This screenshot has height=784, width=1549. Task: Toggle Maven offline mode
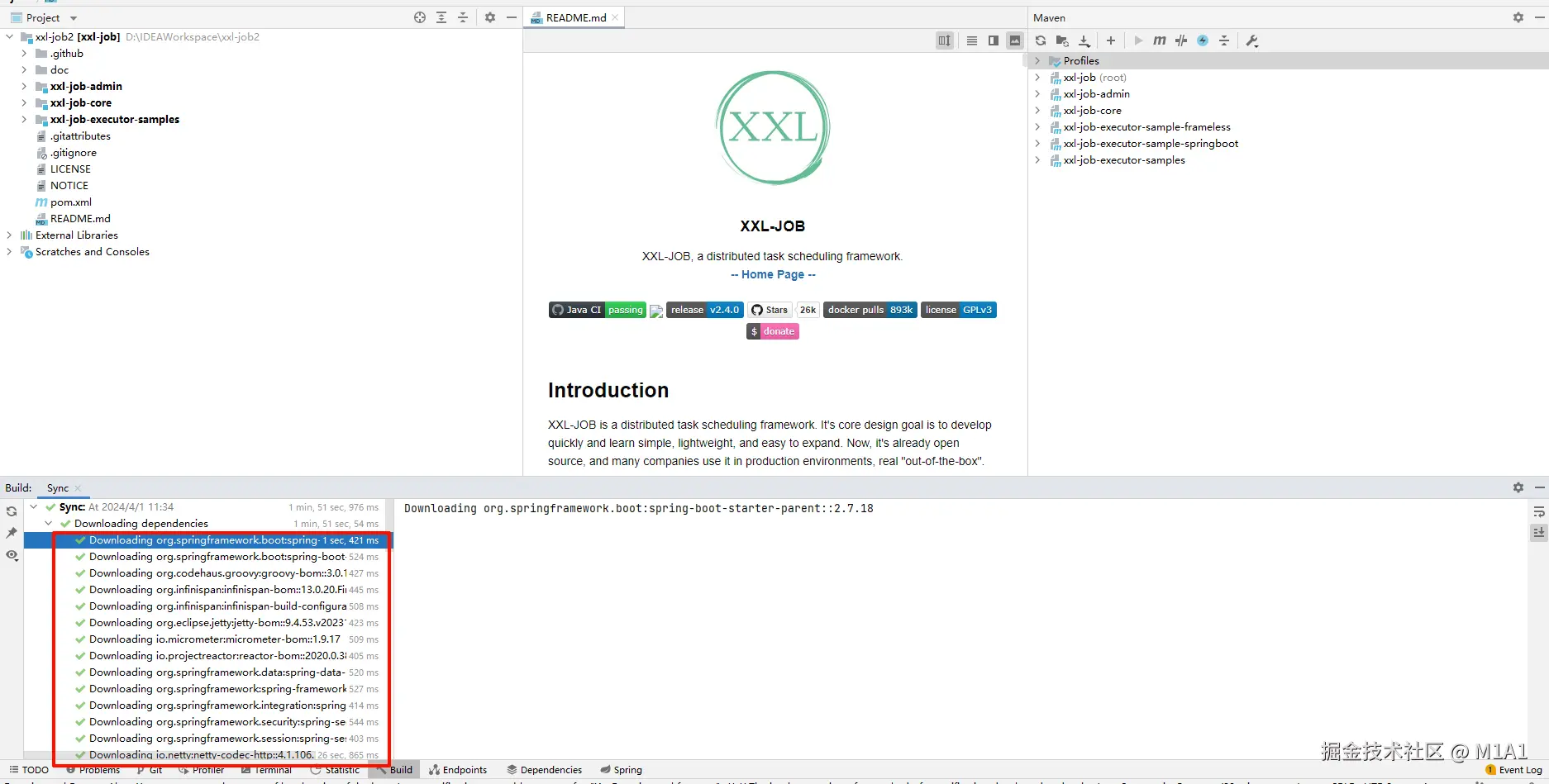(1181, 40)
